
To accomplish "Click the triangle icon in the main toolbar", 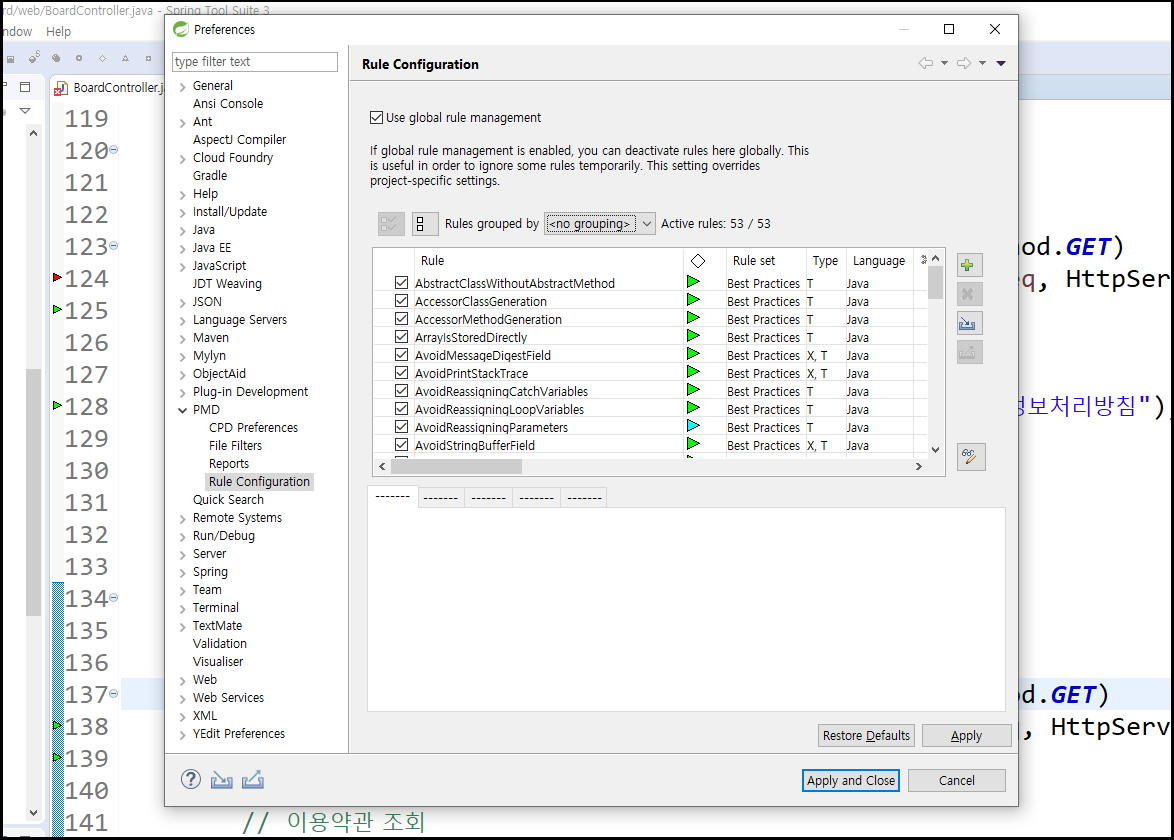I will coord(126,58).
